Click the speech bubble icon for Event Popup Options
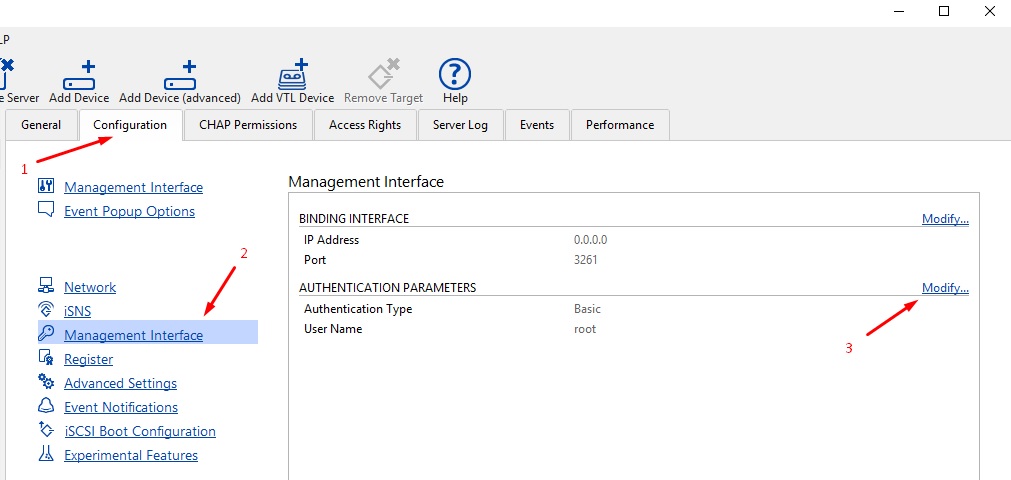This screenshot has height=480, width=1011. coord(46,210)
